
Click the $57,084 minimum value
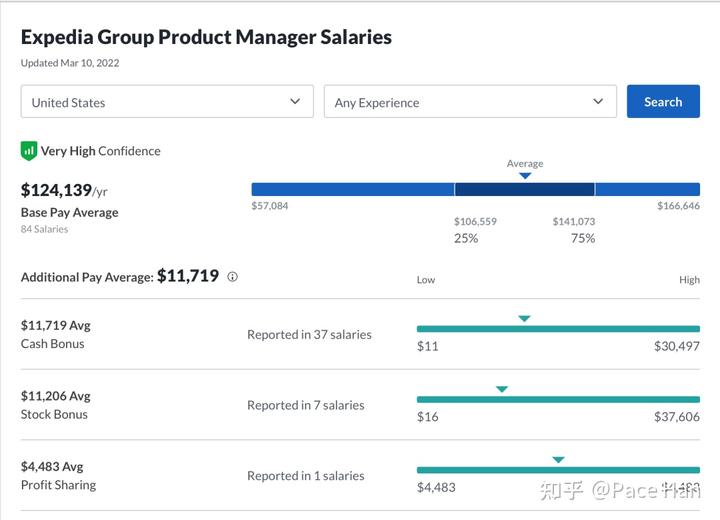(270, 206)
